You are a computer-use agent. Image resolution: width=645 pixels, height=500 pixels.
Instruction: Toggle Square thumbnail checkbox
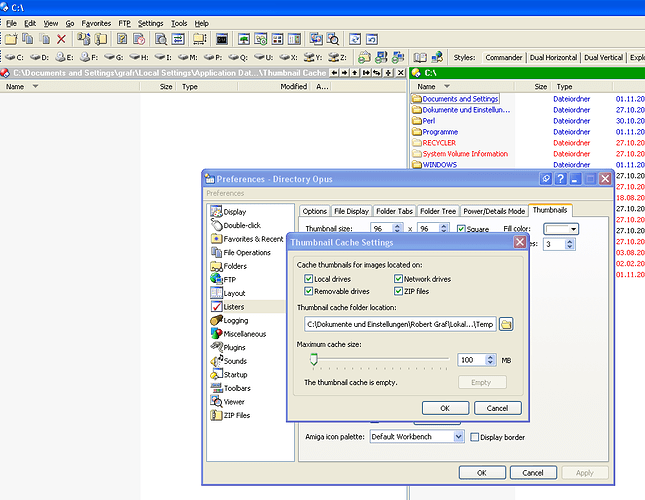point(461,229)
